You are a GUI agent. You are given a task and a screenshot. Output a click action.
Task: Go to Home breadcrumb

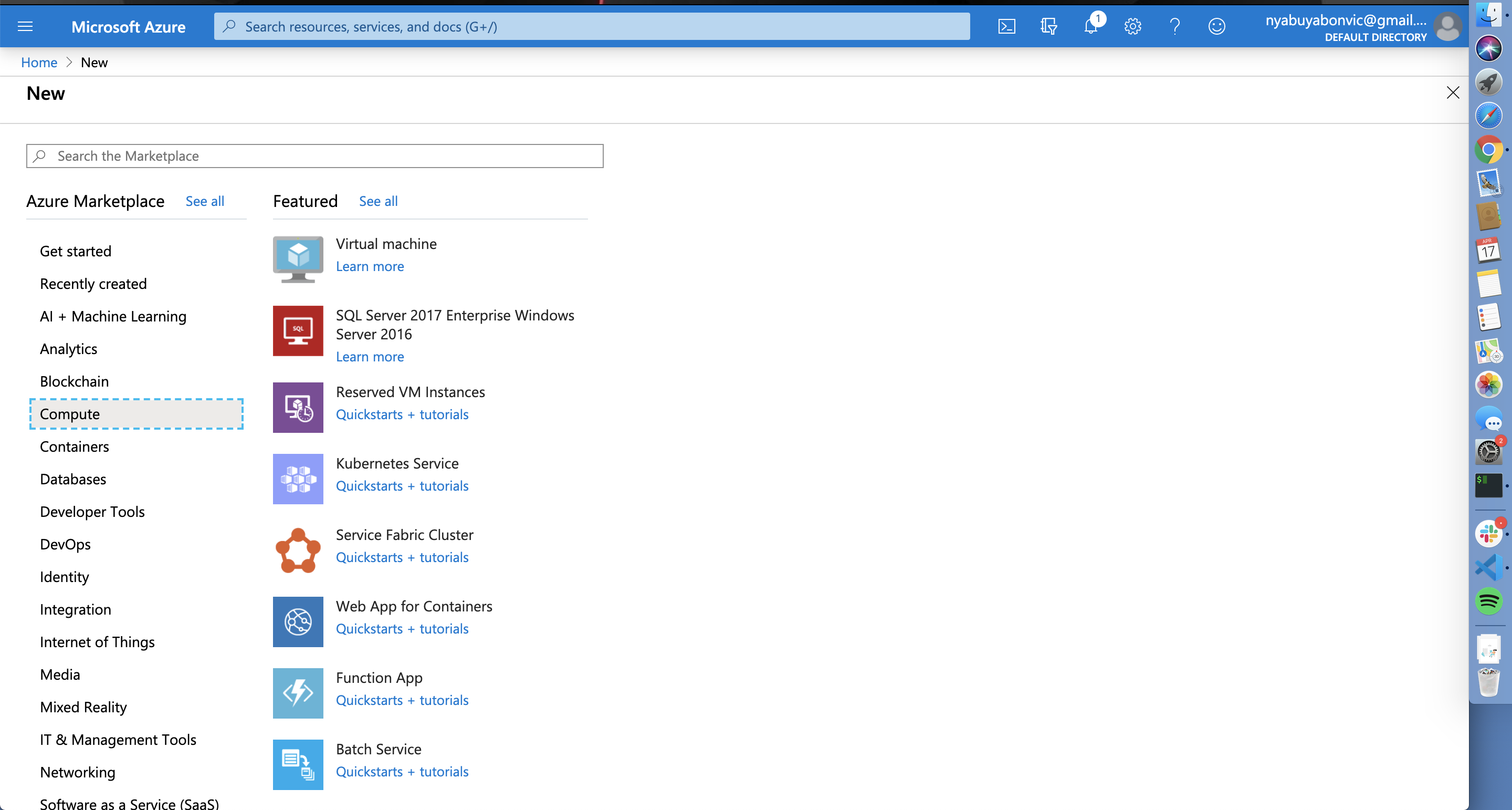[x=39, y=63]
